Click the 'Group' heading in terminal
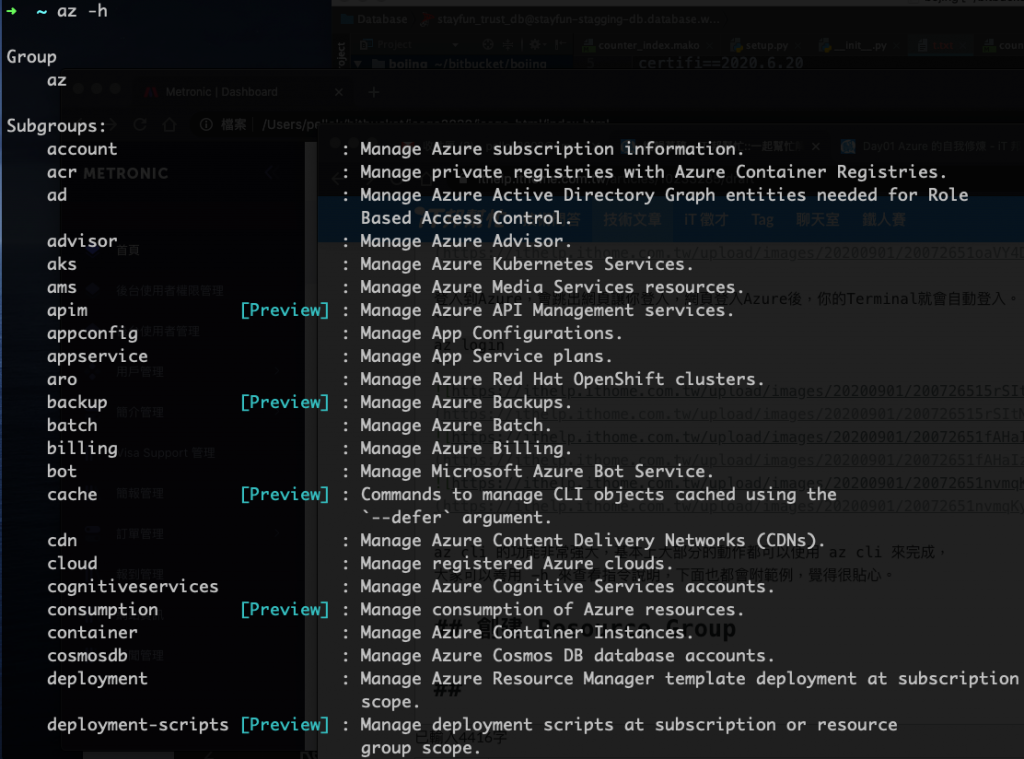This screenshot has width=1024, height=759. 31,57
